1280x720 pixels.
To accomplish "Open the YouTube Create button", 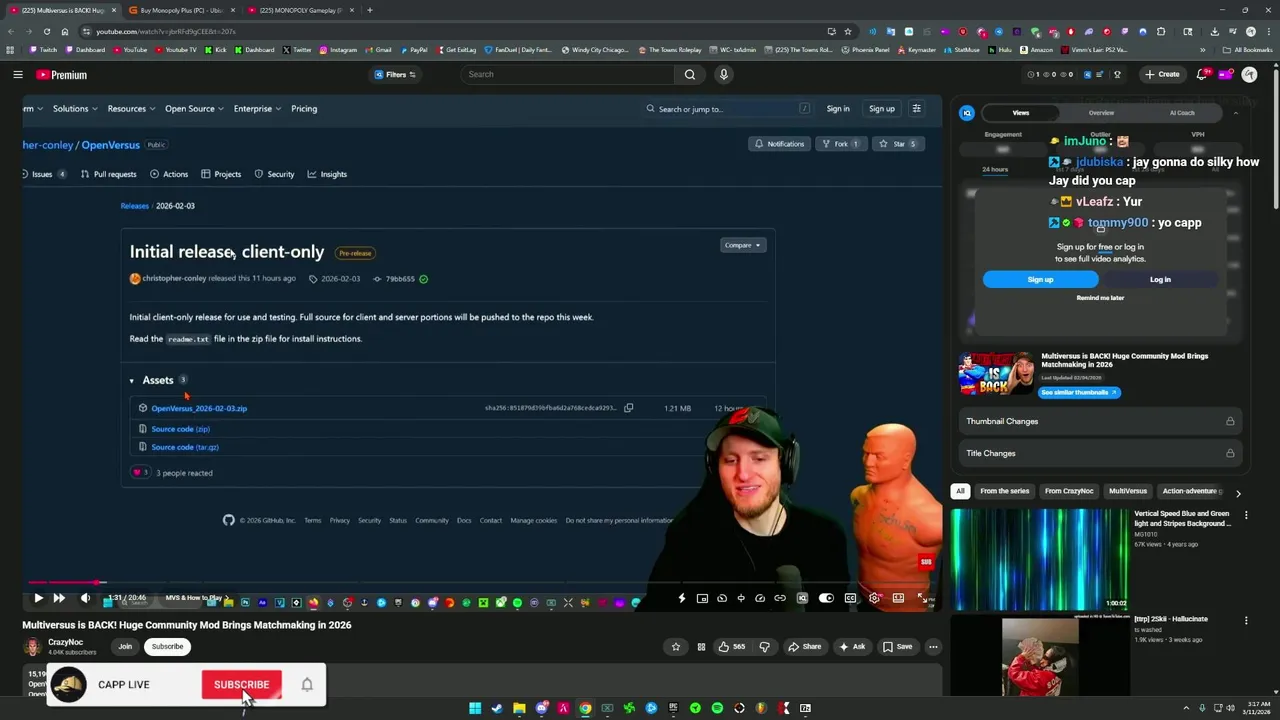I will (1163, 74).
